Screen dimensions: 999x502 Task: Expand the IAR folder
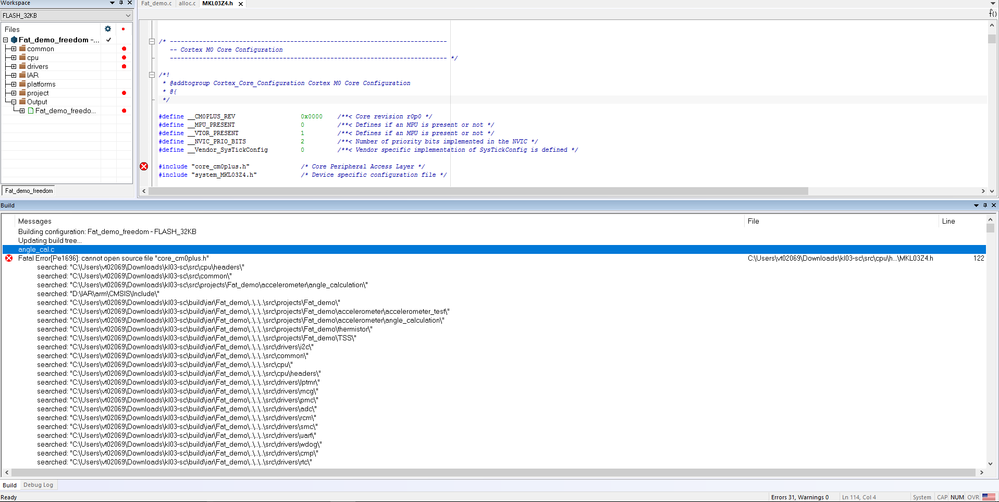click(13, 75)
